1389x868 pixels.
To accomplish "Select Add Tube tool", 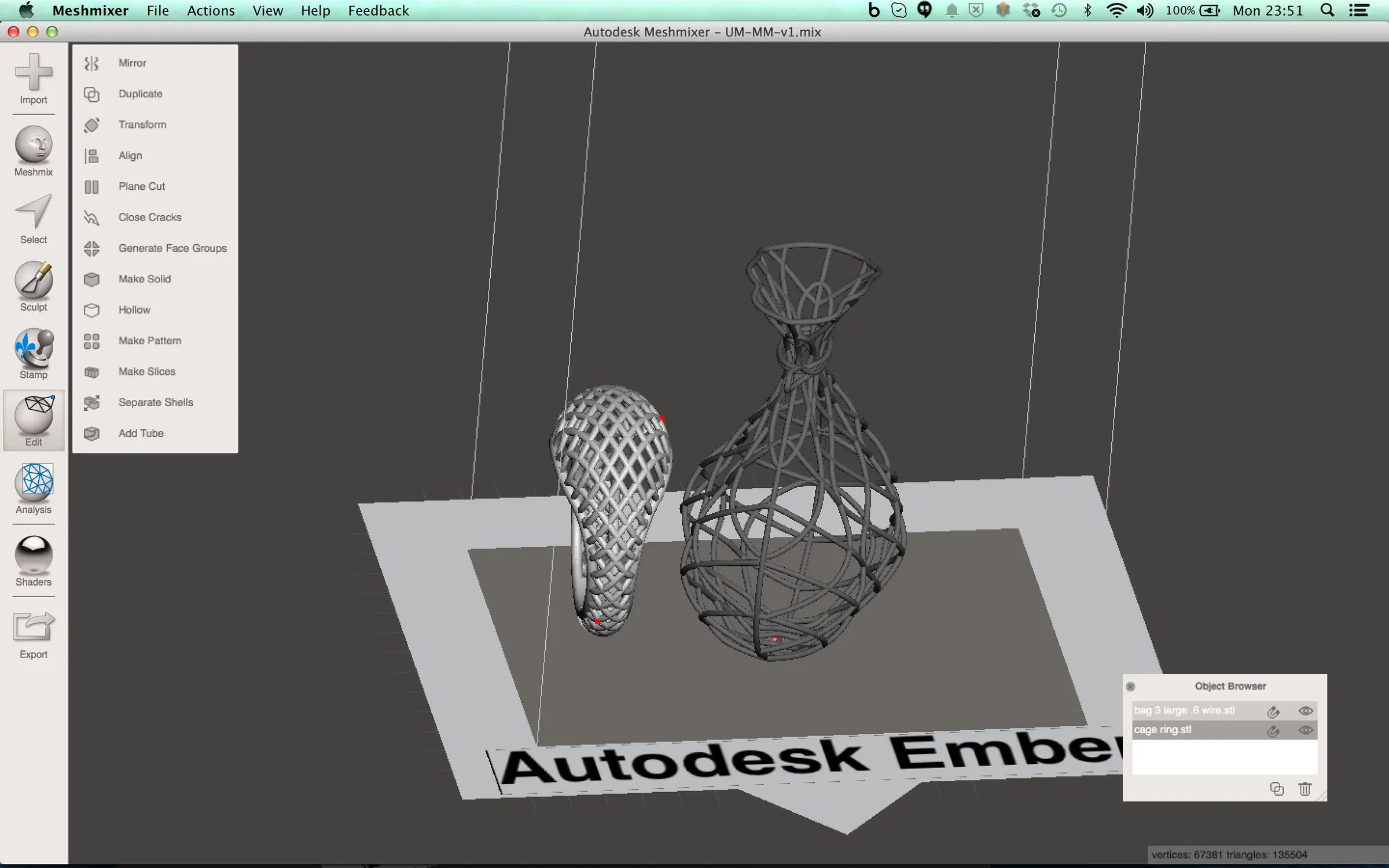I will click(155, 433).
